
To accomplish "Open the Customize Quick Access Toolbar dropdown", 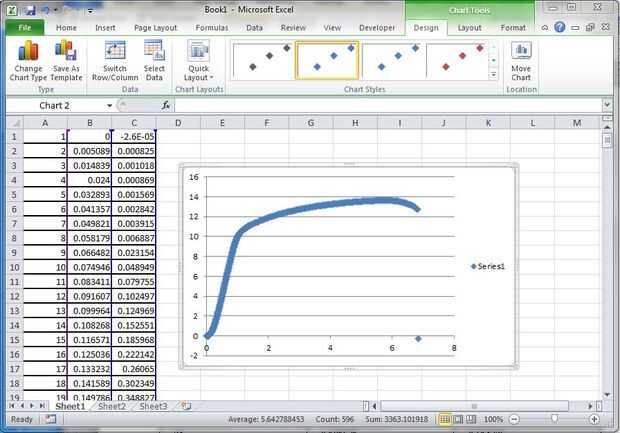I will point(91,11).
